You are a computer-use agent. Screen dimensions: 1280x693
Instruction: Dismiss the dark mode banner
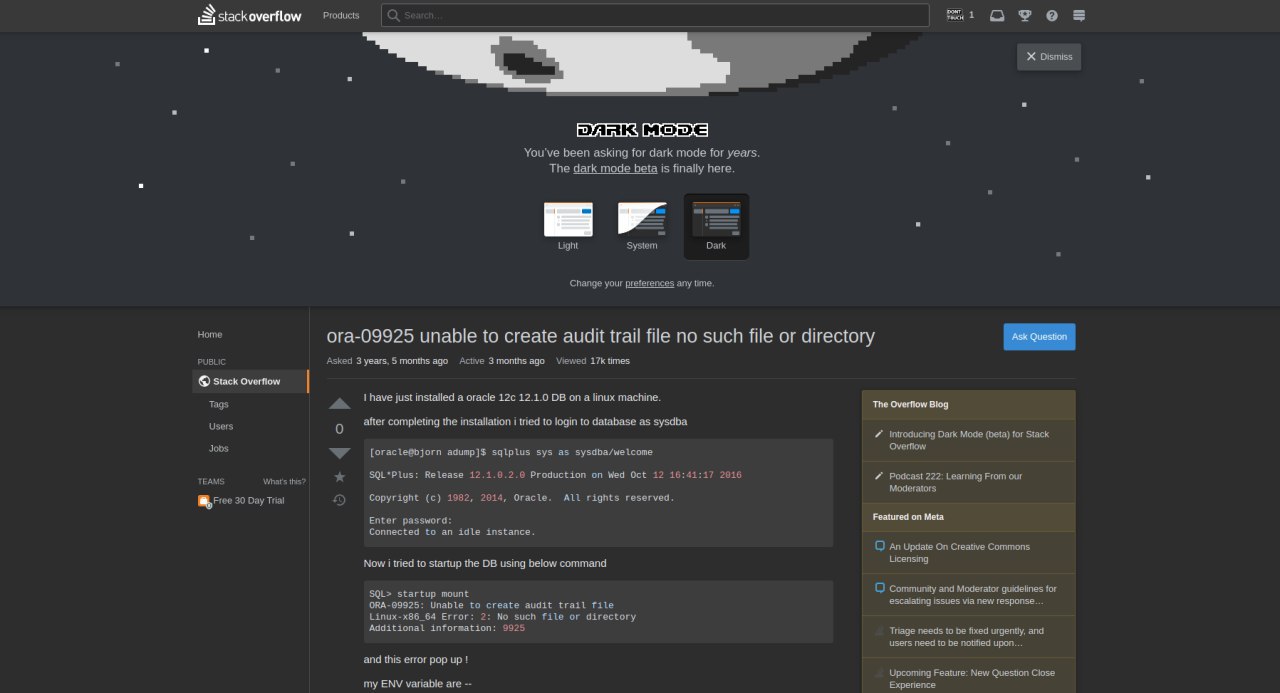[1049, 57]
